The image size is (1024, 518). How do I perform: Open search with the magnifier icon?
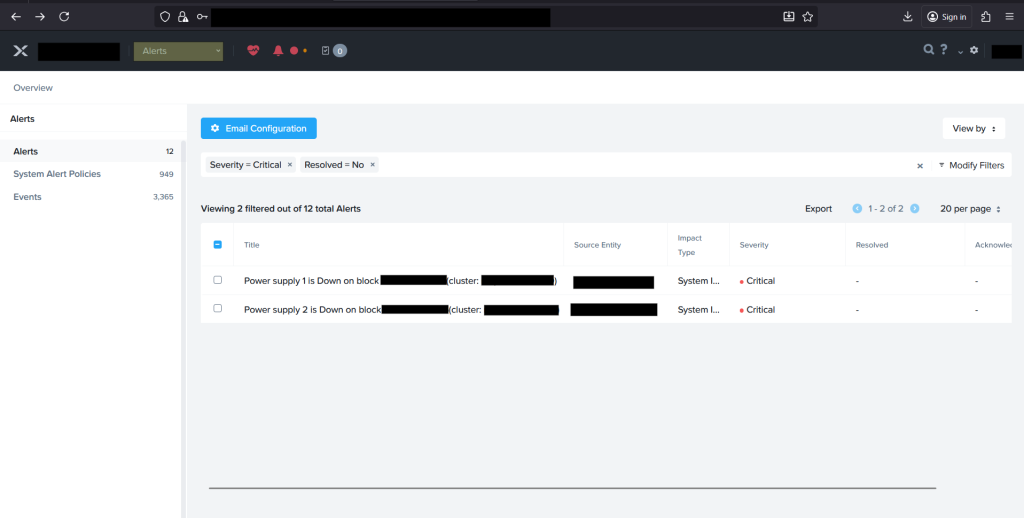(x=929, y=49)
